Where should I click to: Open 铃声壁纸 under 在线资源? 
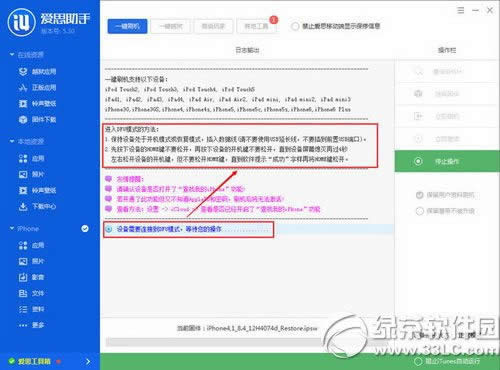[x=37, y=104]
